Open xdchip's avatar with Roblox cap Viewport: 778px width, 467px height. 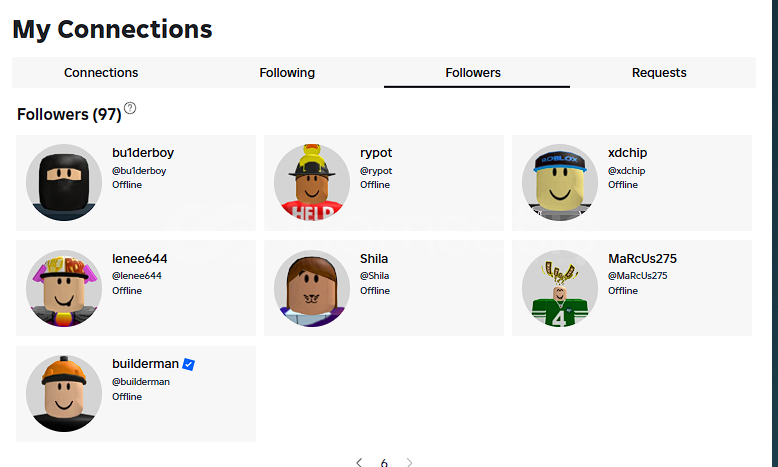[560, 183]
